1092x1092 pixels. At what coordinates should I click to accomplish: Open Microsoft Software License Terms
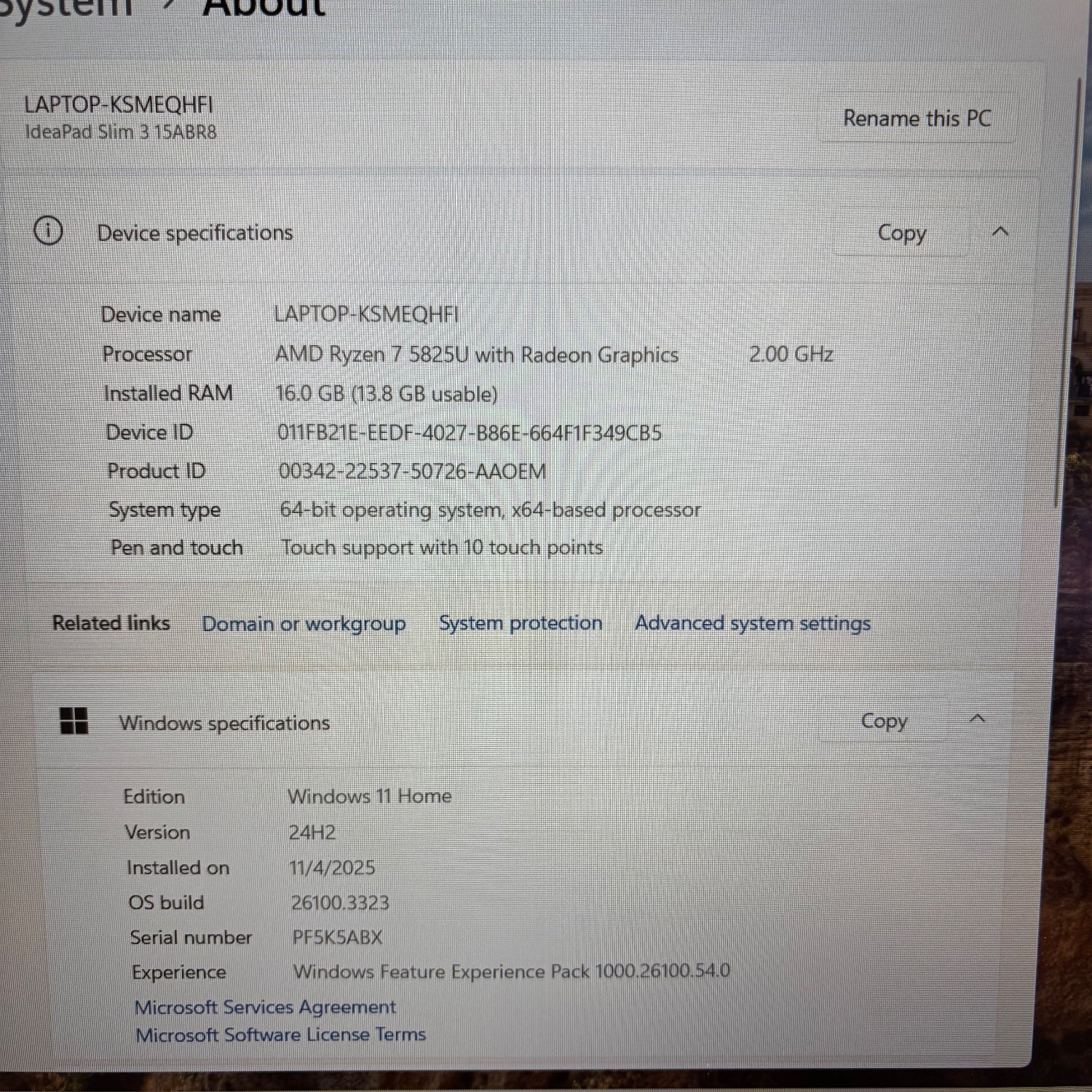point(280,1034)
